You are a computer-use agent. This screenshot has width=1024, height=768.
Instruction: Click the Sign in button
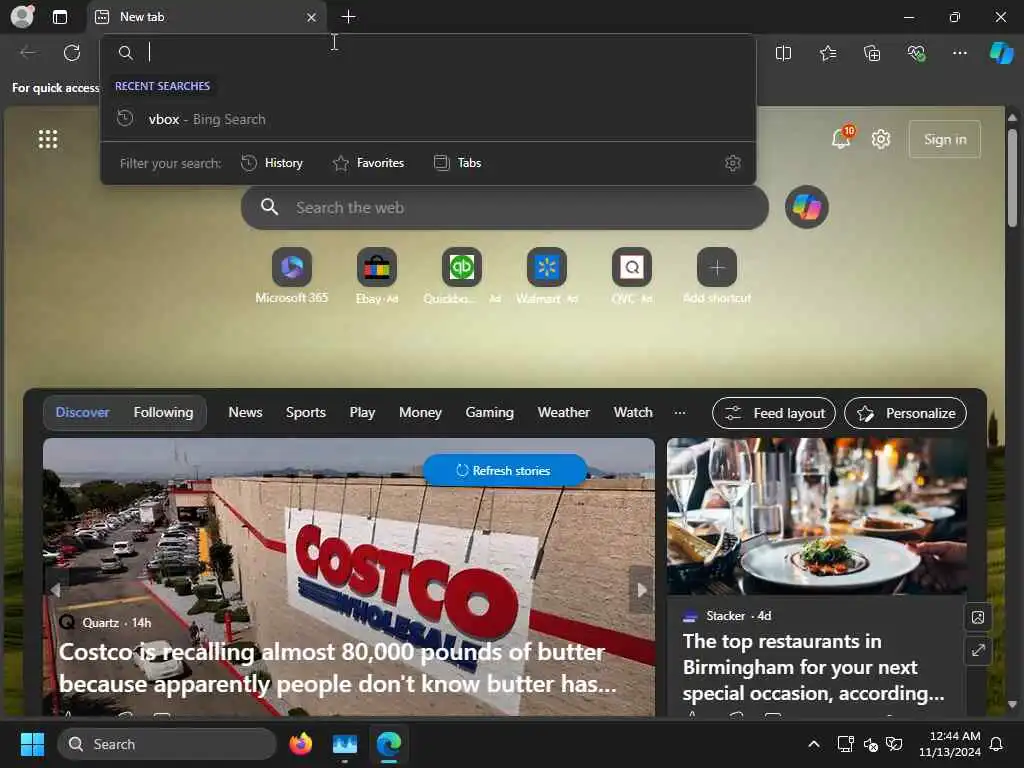pos(944,139)
